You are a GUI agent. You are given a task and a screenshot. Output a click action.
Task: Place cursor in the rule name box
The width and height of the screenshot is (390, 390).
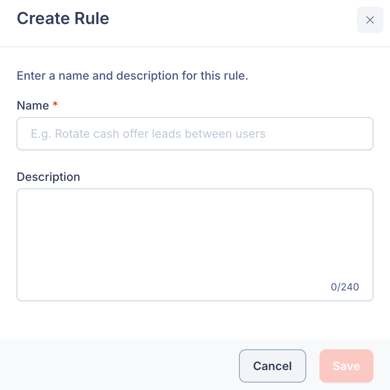click(x=195, y=134)
